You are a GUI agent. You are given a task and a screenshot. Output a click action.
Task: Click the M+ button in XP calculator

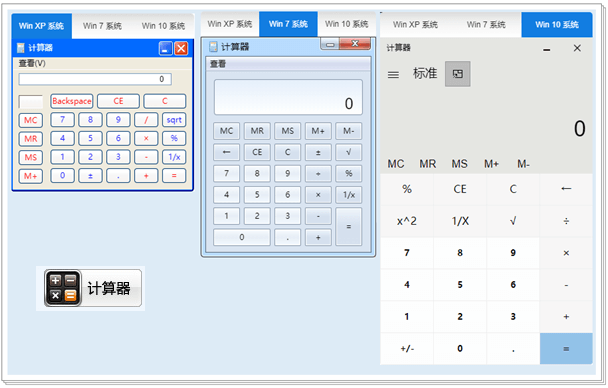[31, 176]
